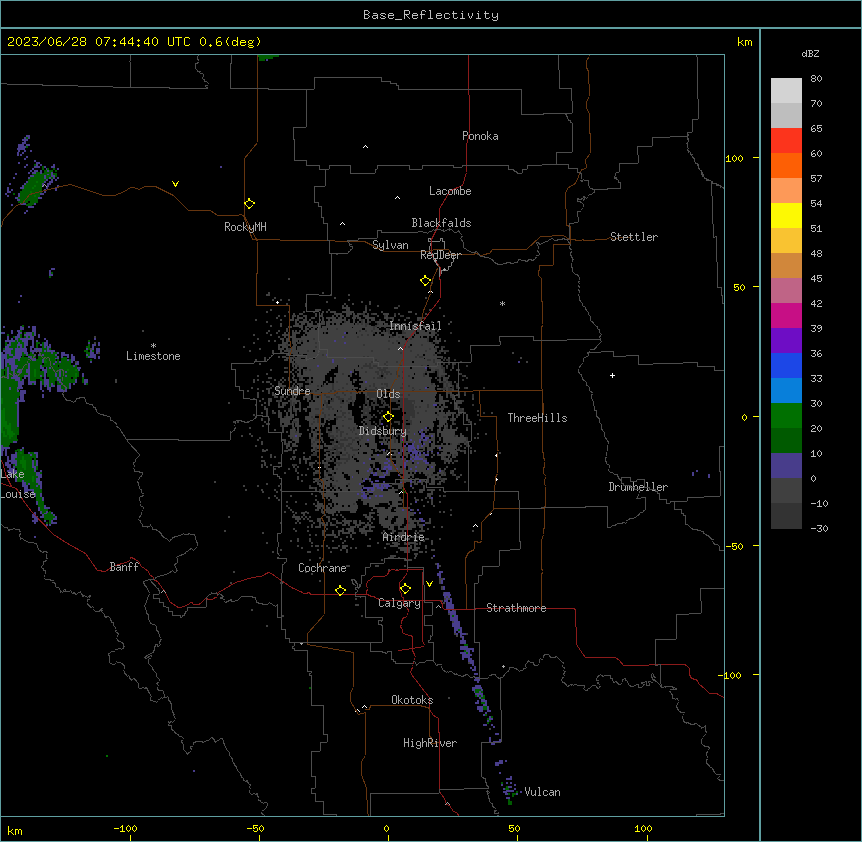Click the 50 tick on bottom axis
This screenshot has width=862, height=842.
[514, 828]
